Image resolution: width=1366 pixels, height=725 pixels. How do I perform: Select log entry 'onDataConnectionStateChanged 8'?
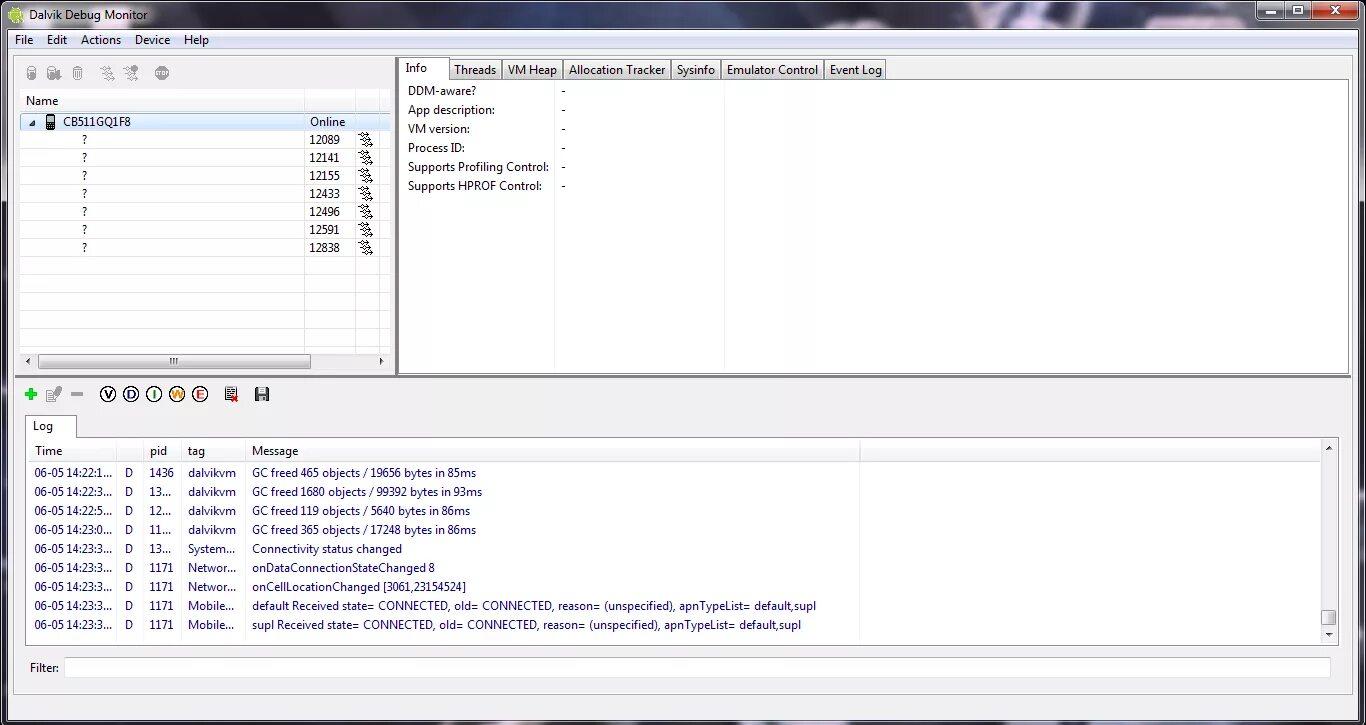click(x=343, y=568)
